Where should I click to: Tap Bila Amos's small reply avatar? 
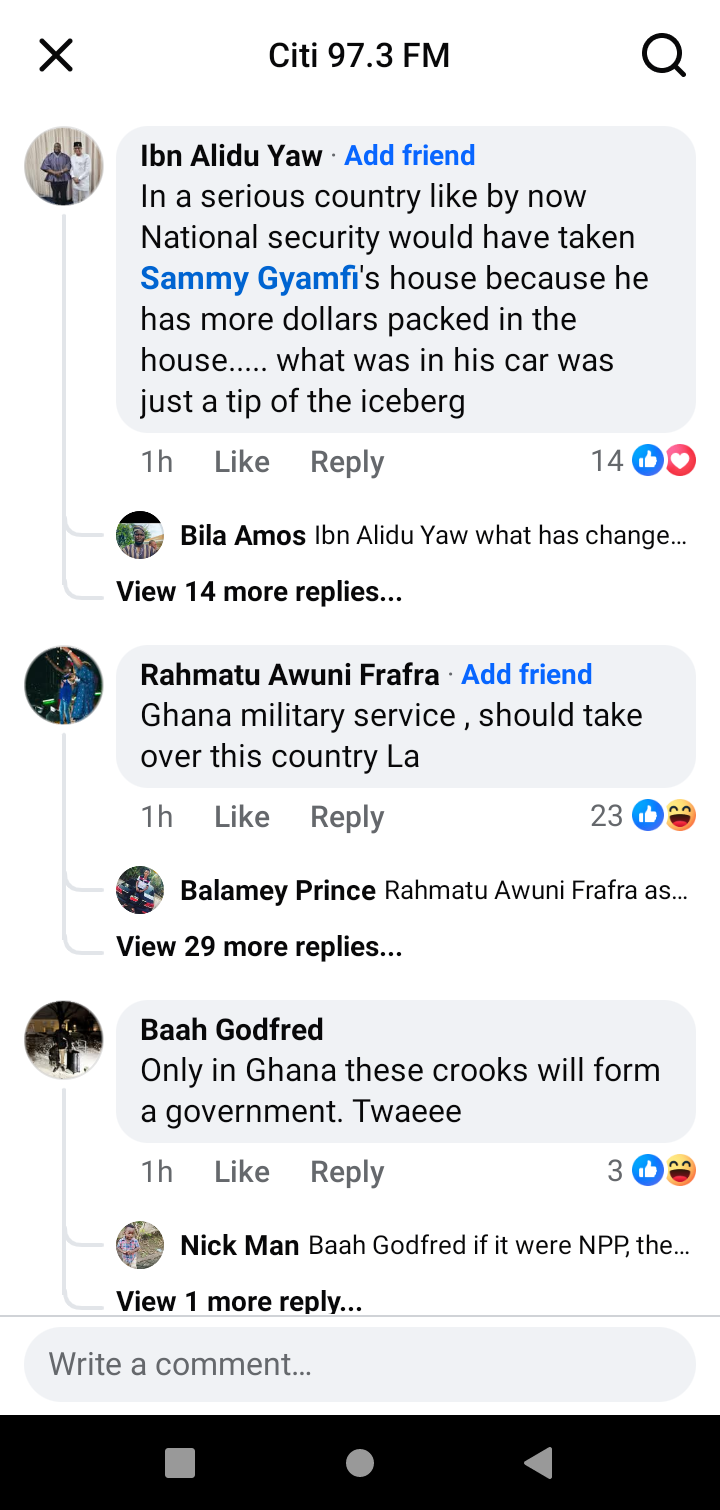click(x=140, y=536)
